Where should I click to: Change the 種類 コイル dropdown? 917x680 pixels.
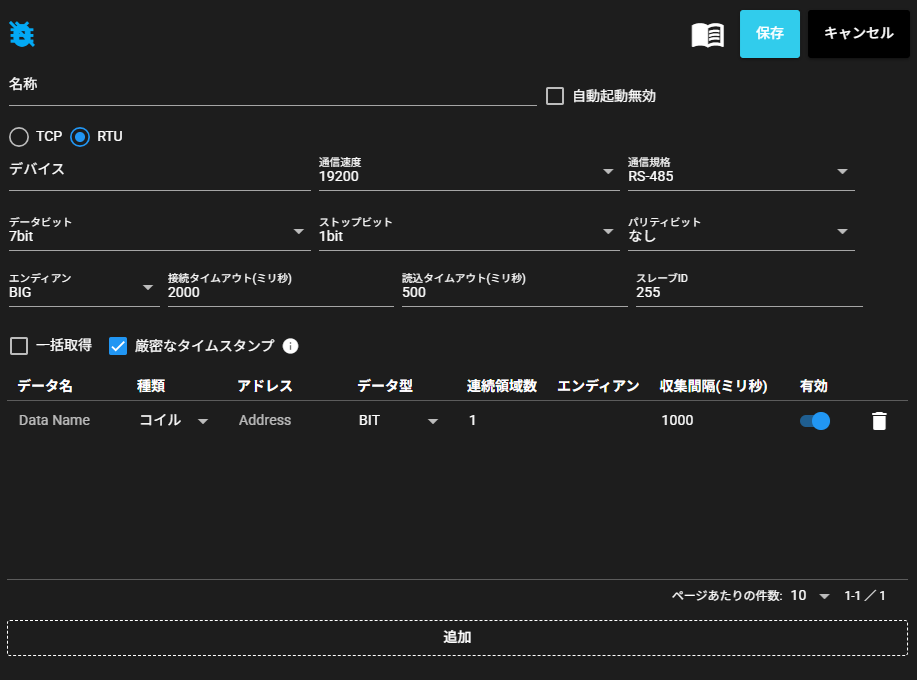(174, 421)
